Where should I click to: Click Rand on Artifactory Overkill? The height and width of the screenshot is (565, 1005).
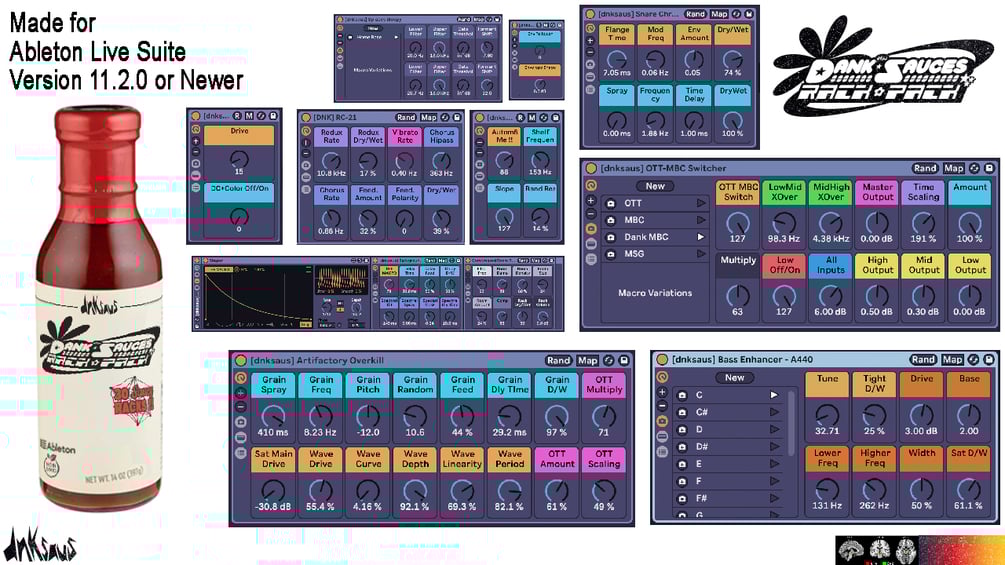558,361
